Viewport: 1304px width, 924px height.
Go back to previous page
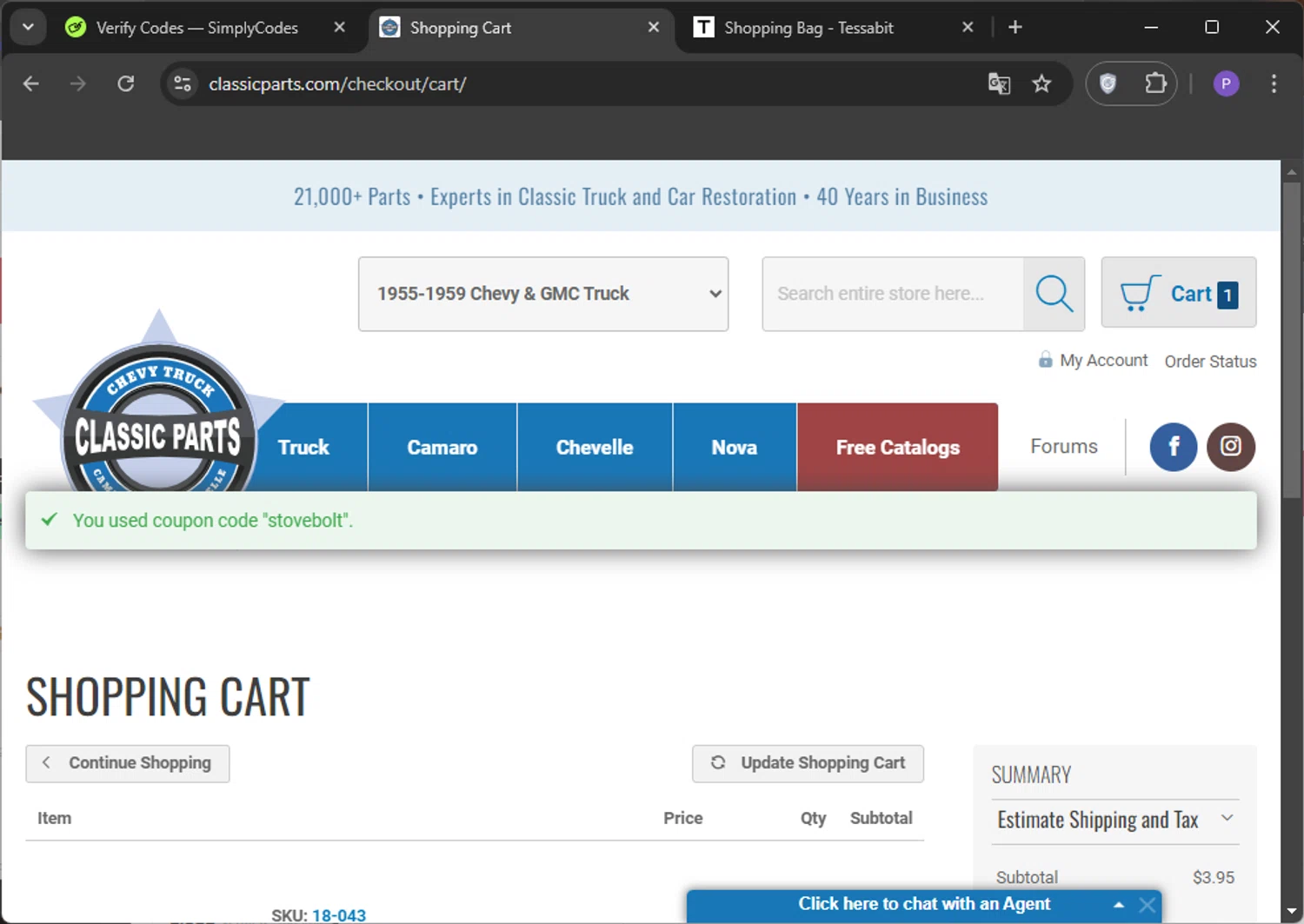tap(31, 83)
